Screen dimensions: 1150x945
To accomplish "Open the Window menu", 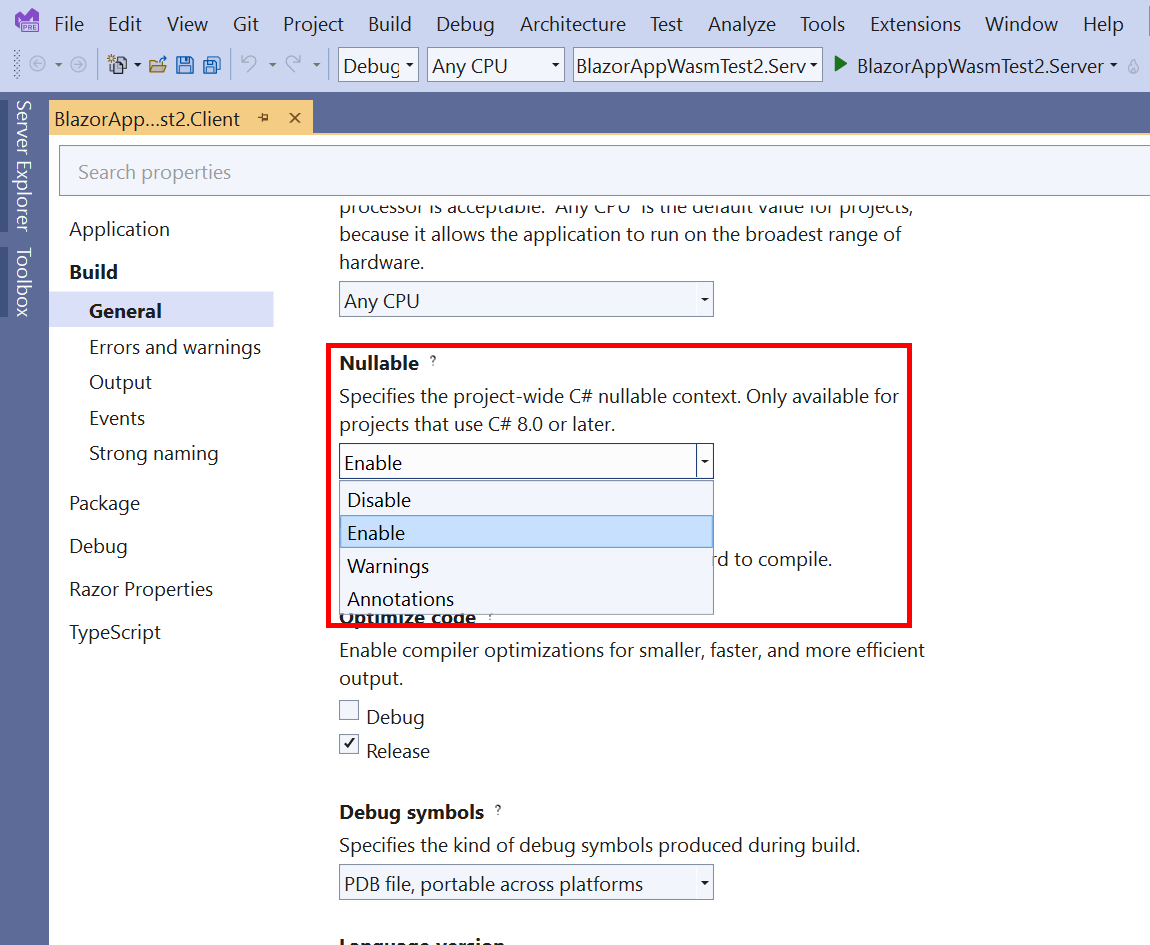I will pyautogui.click(x=1021, y=24).
